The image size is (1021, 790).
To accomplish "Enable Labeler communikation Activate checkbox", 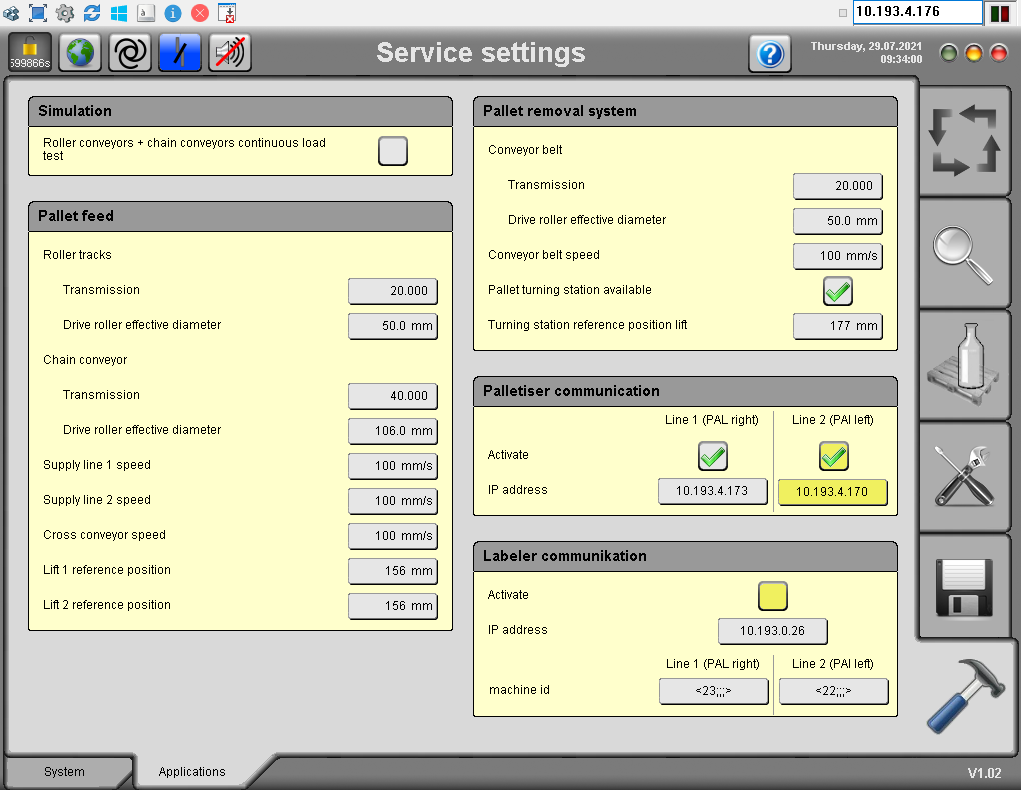I will (772, 596).
